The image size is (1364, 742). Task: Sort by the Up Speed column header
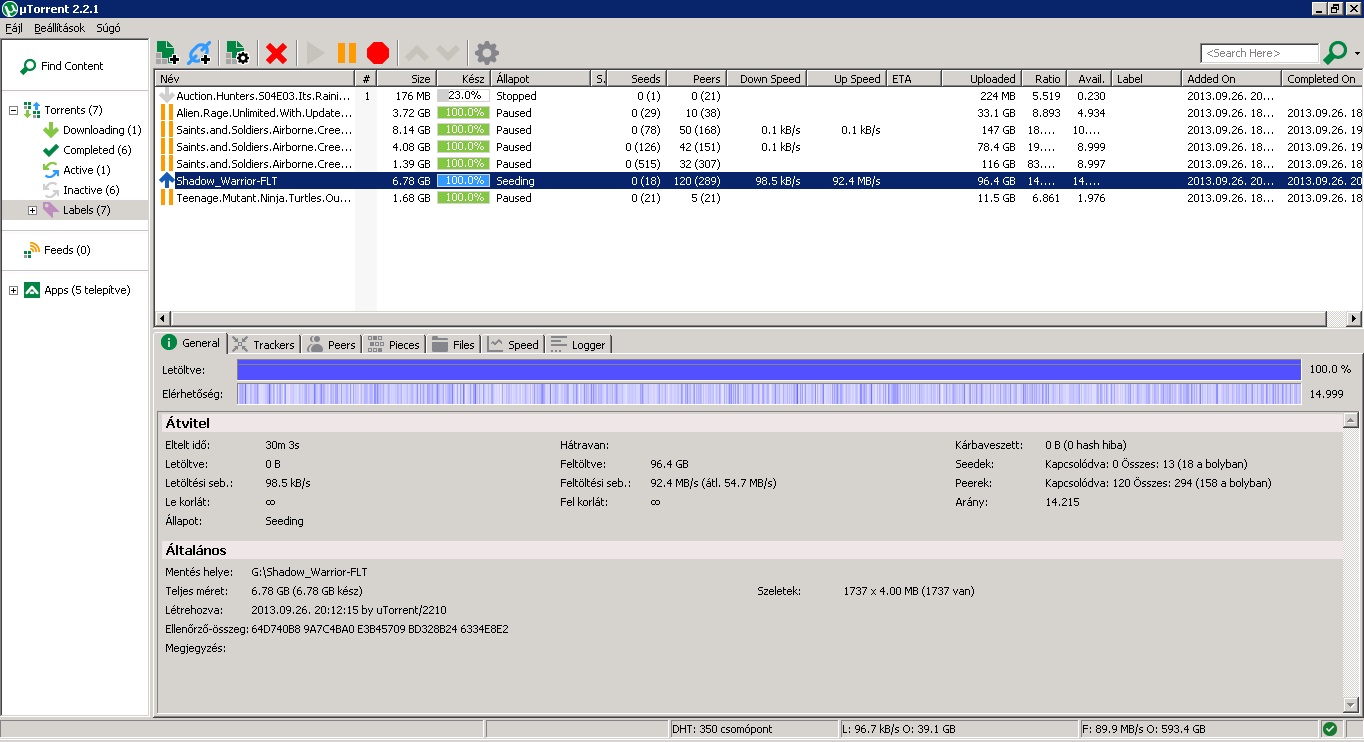tap(847, 78)
